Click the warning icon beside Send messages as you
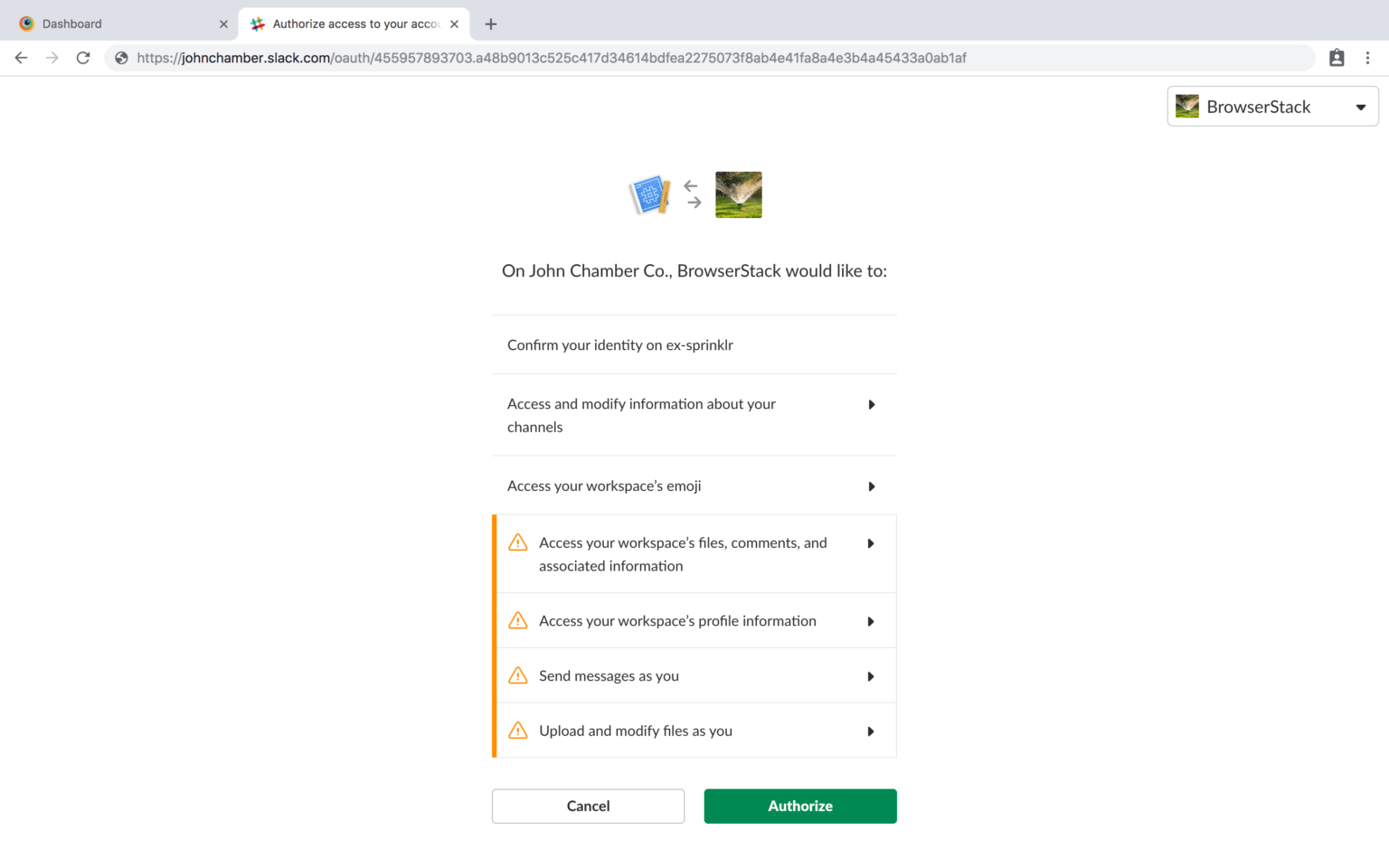The width and height of the screenshot is (1389, 868). [x=517, y=675]
